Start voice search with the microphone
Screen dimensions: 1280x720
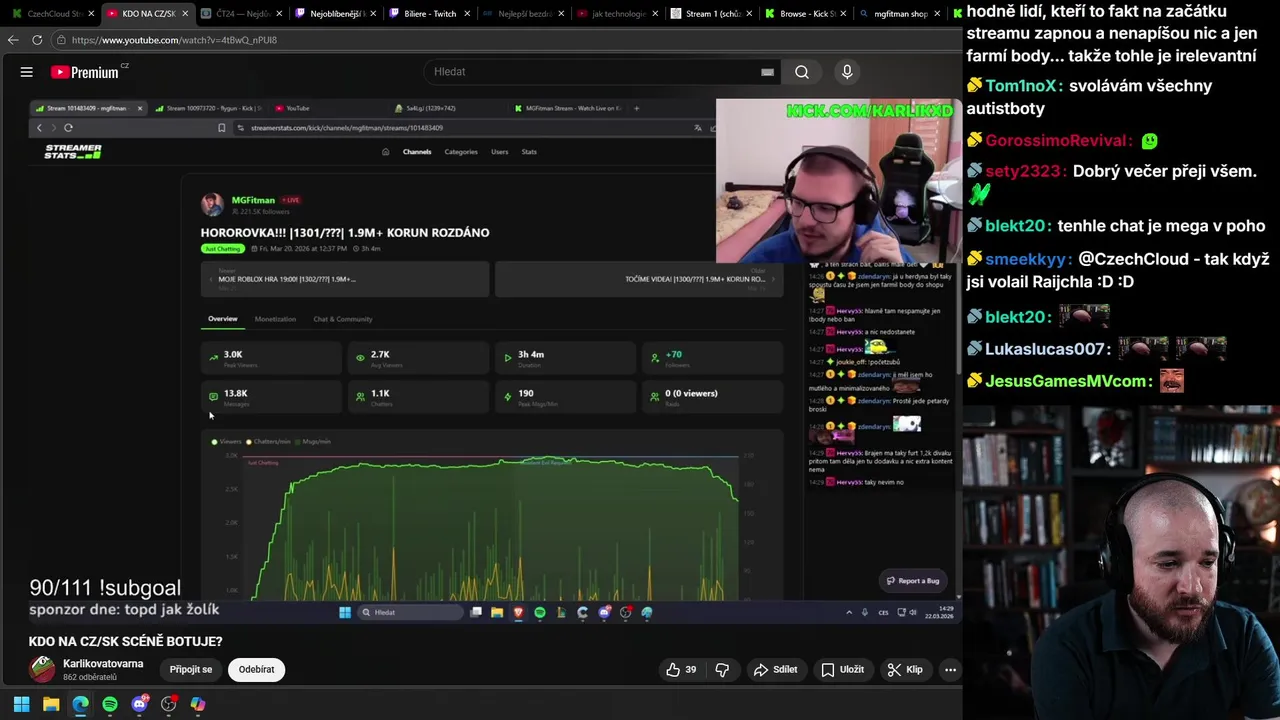pyautogui.click(x=847, y=72)
